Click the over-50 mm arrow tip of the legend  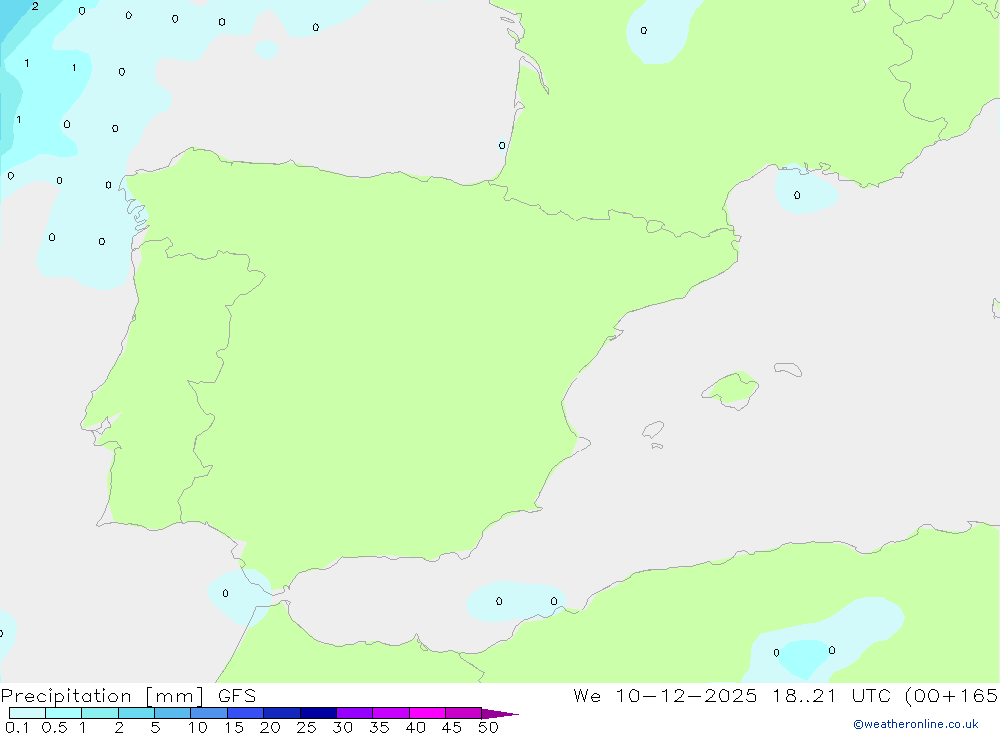click(500, 714)
